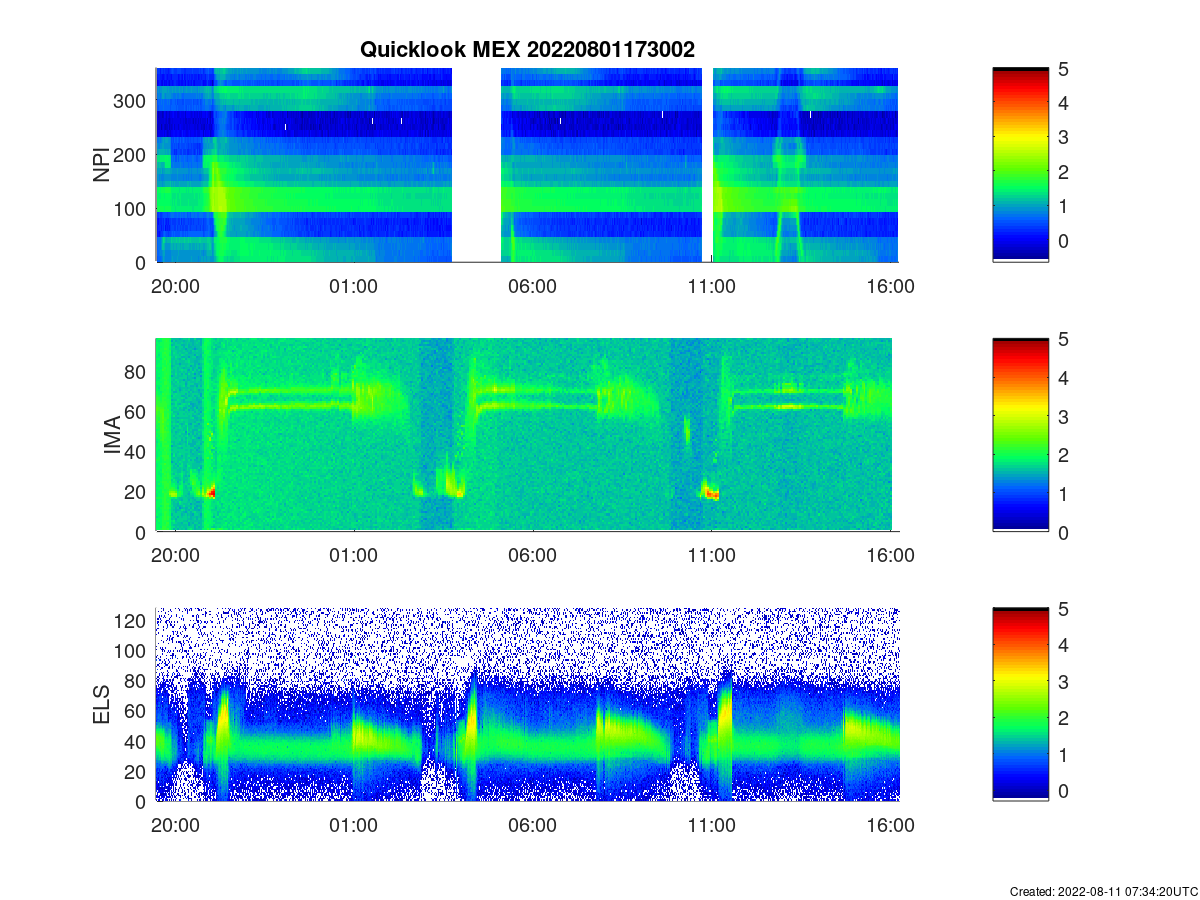Click the 4 label on ELS colorbar

coord(1063,645)
